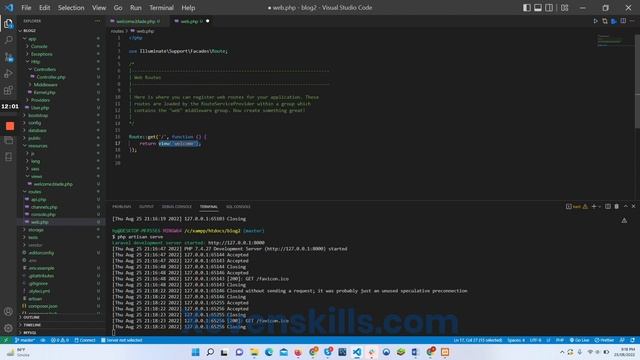Expand the Middleware folder

[45, 84]
